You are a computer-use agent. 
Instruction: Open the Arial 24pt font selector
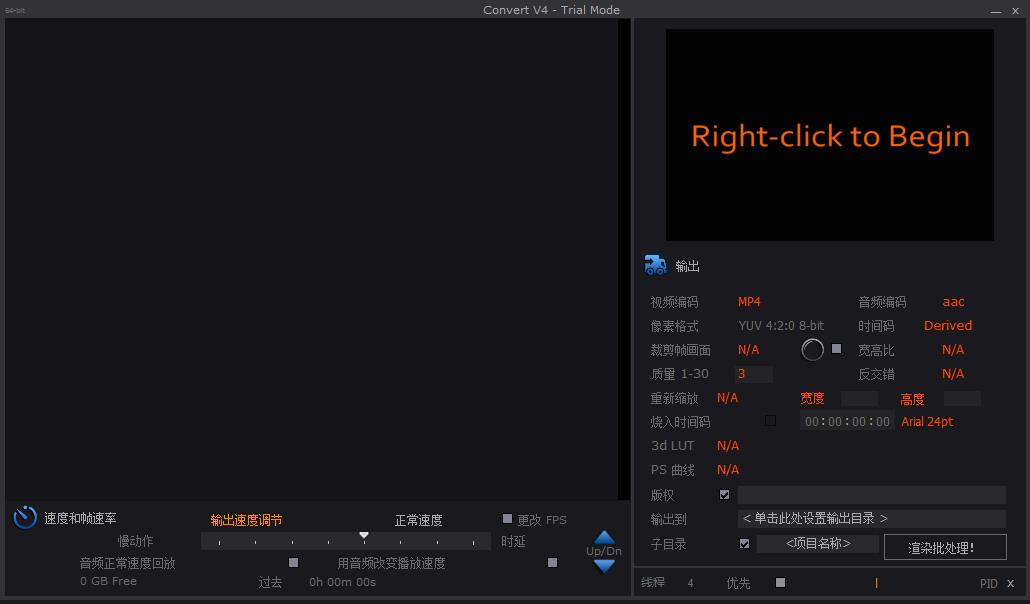tap(927, 422)
